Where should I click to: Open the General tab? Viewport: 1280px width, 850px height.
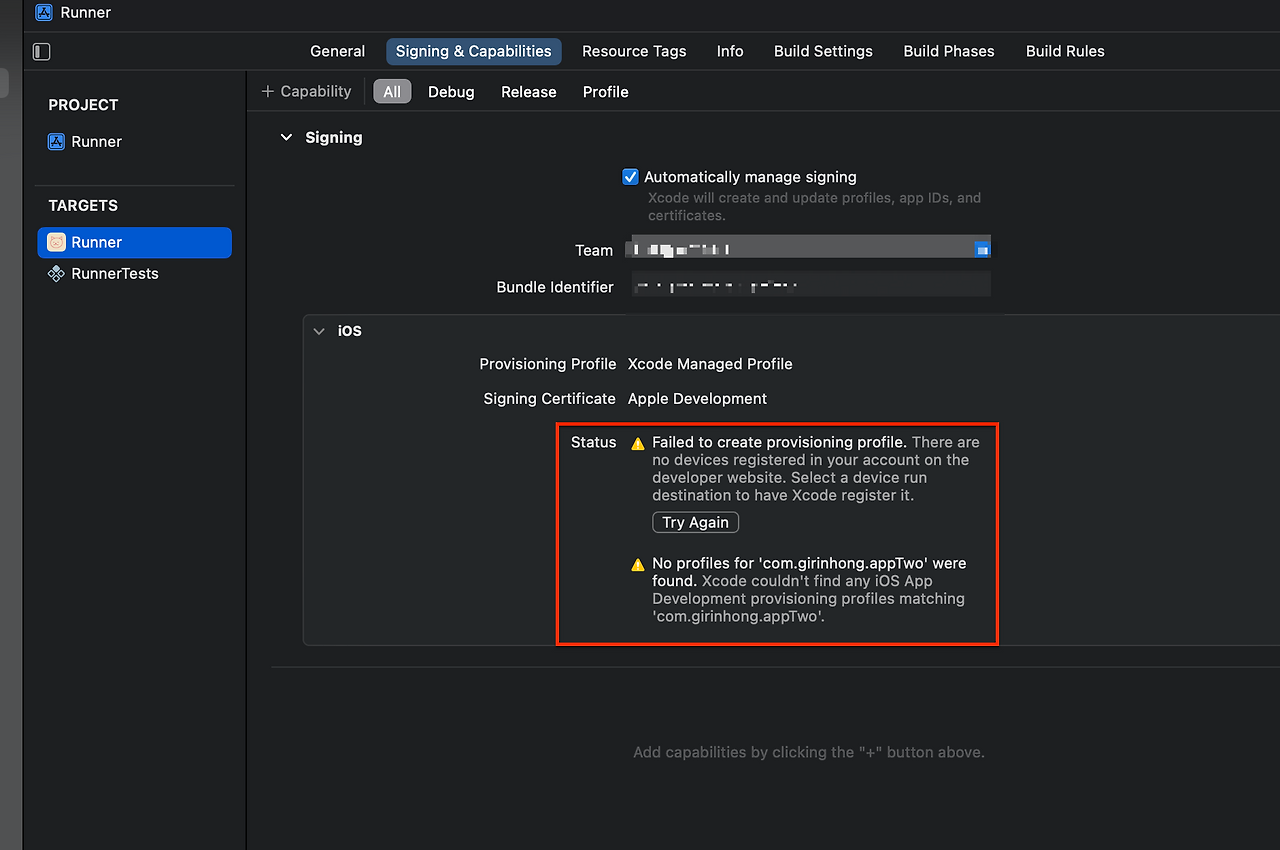pos(337,51)
